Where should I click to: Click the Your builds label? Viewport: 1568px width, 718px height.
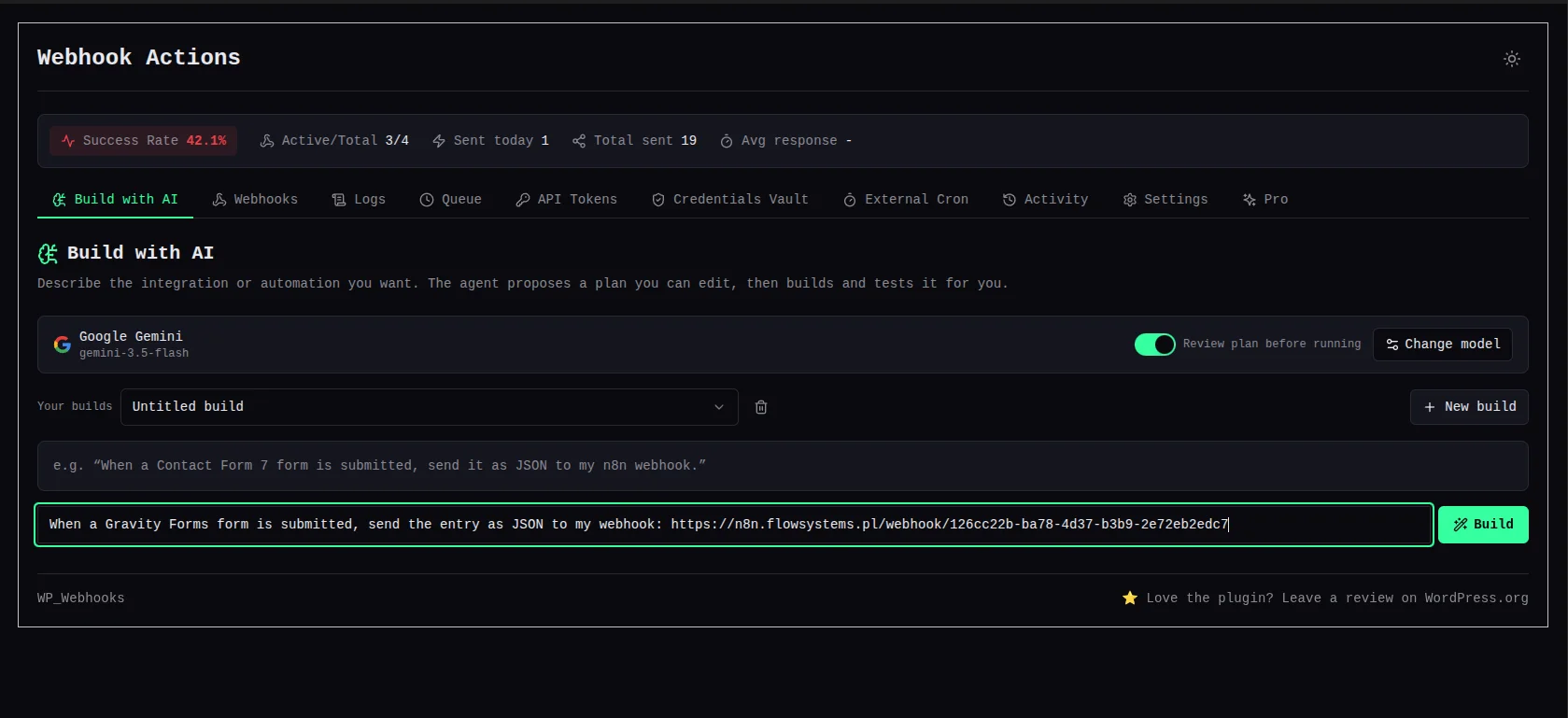pyautogui.click(x=75, y=406)
